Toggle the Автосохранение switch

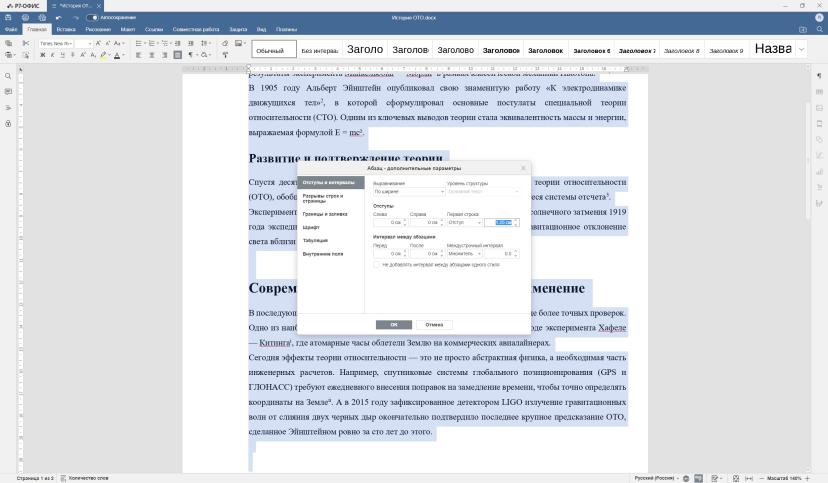(92, 17)
